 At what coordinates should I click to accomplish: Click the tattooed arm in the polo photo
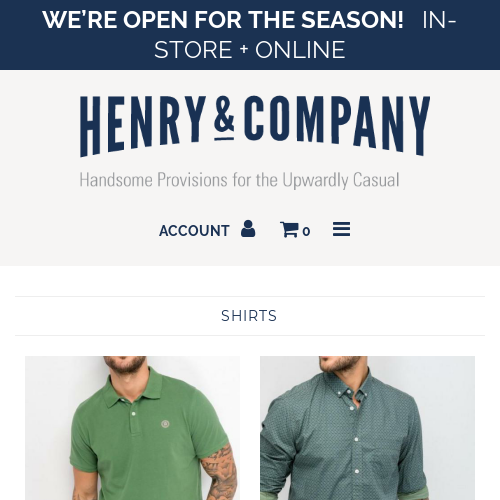(x=218, y=473)
